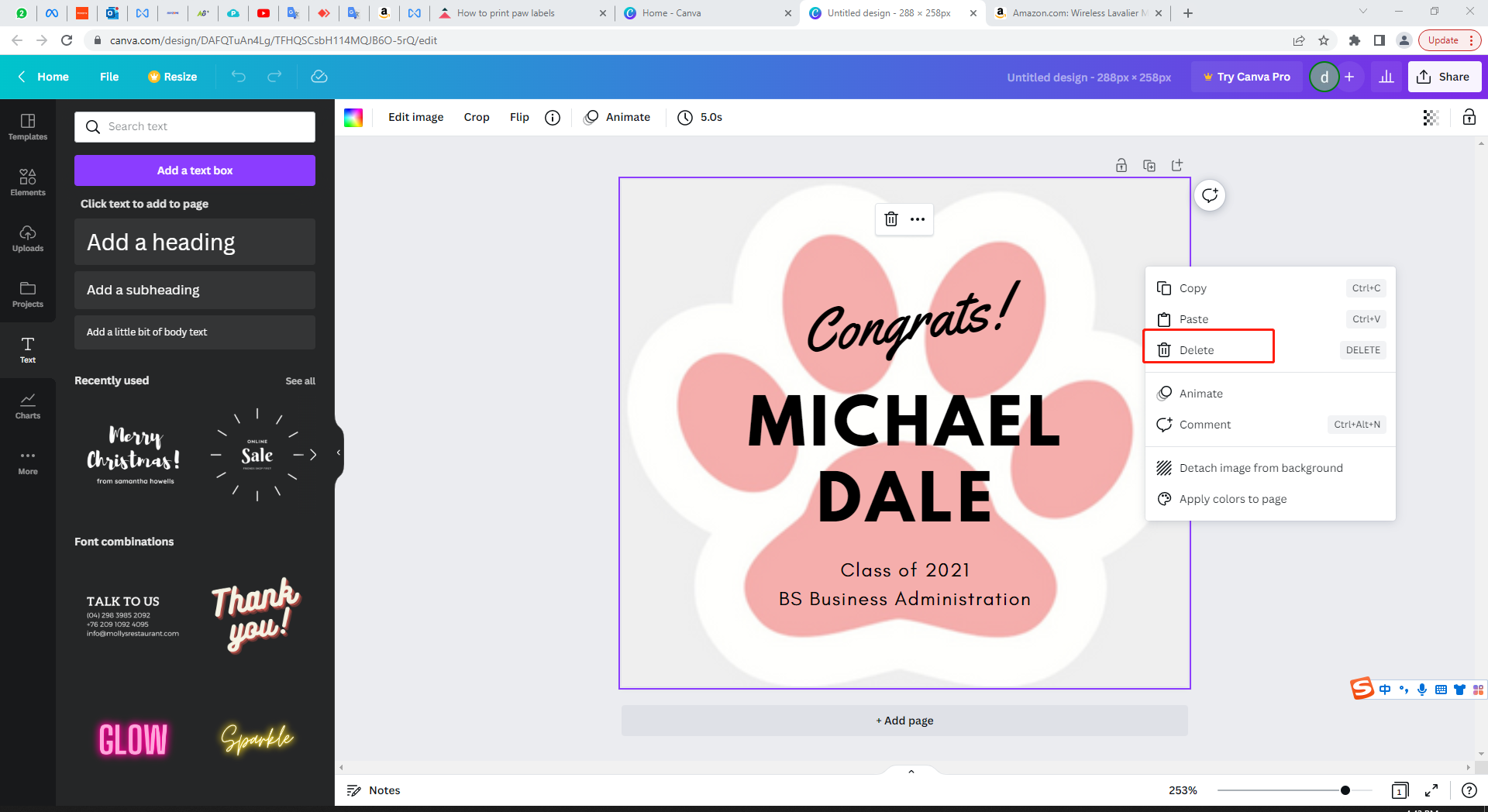Click the Undo arrow icon

(x=239, y=77)
